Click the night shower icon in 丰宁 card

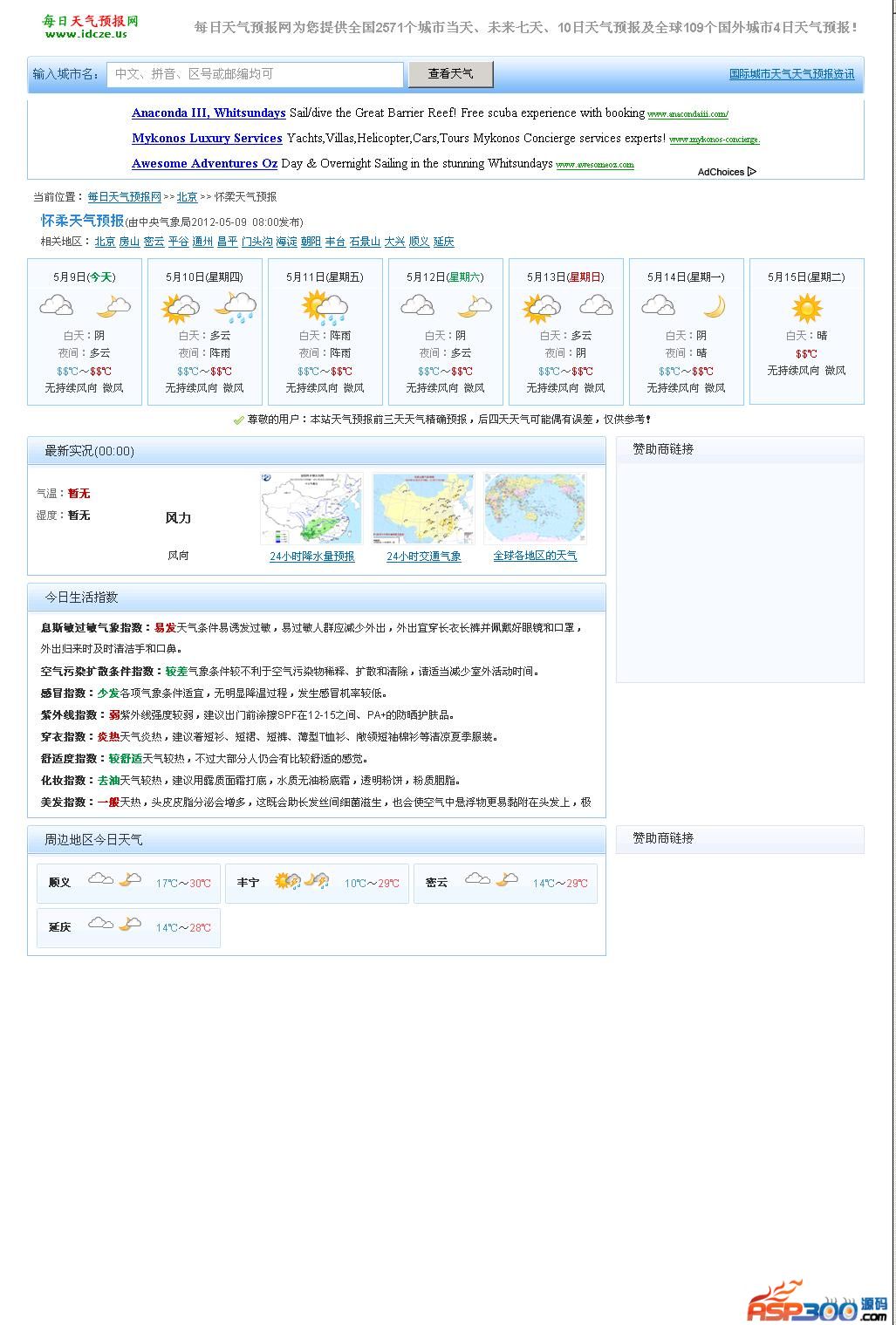point(318,881)
